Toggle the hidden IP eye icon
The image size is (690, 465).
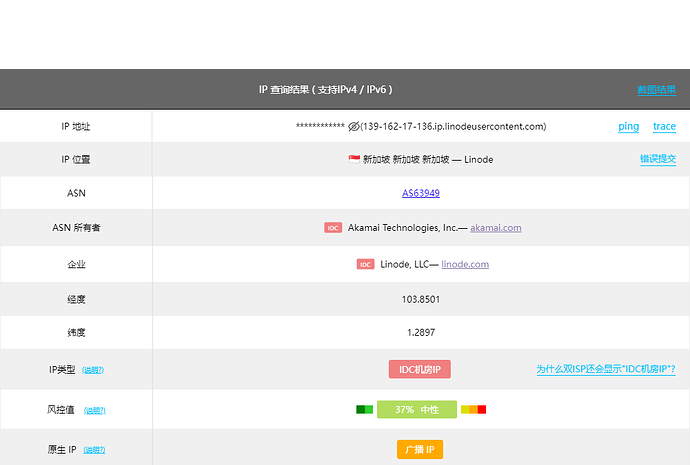point(353,127)
